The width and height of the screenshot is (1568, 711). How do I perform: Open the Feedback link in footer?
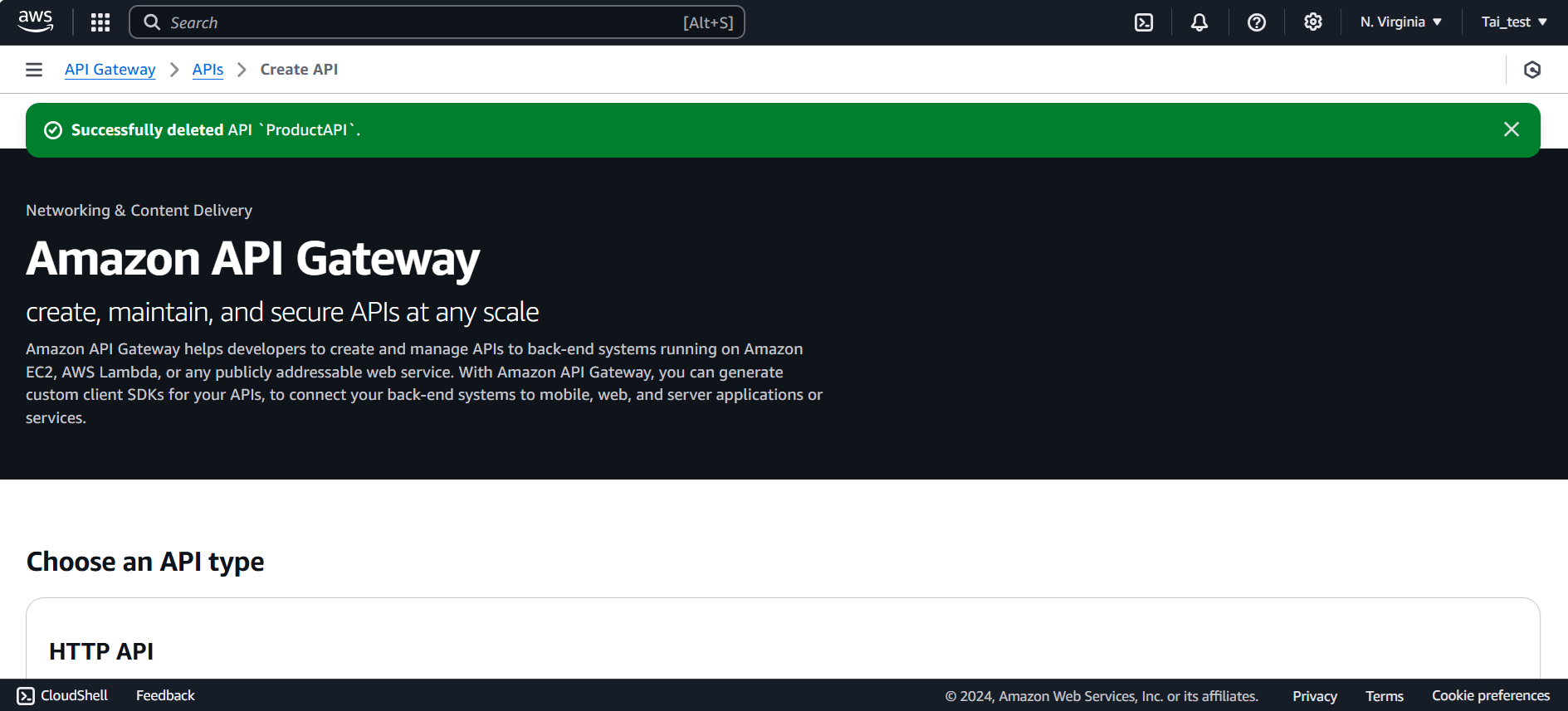tap(165, 695)
